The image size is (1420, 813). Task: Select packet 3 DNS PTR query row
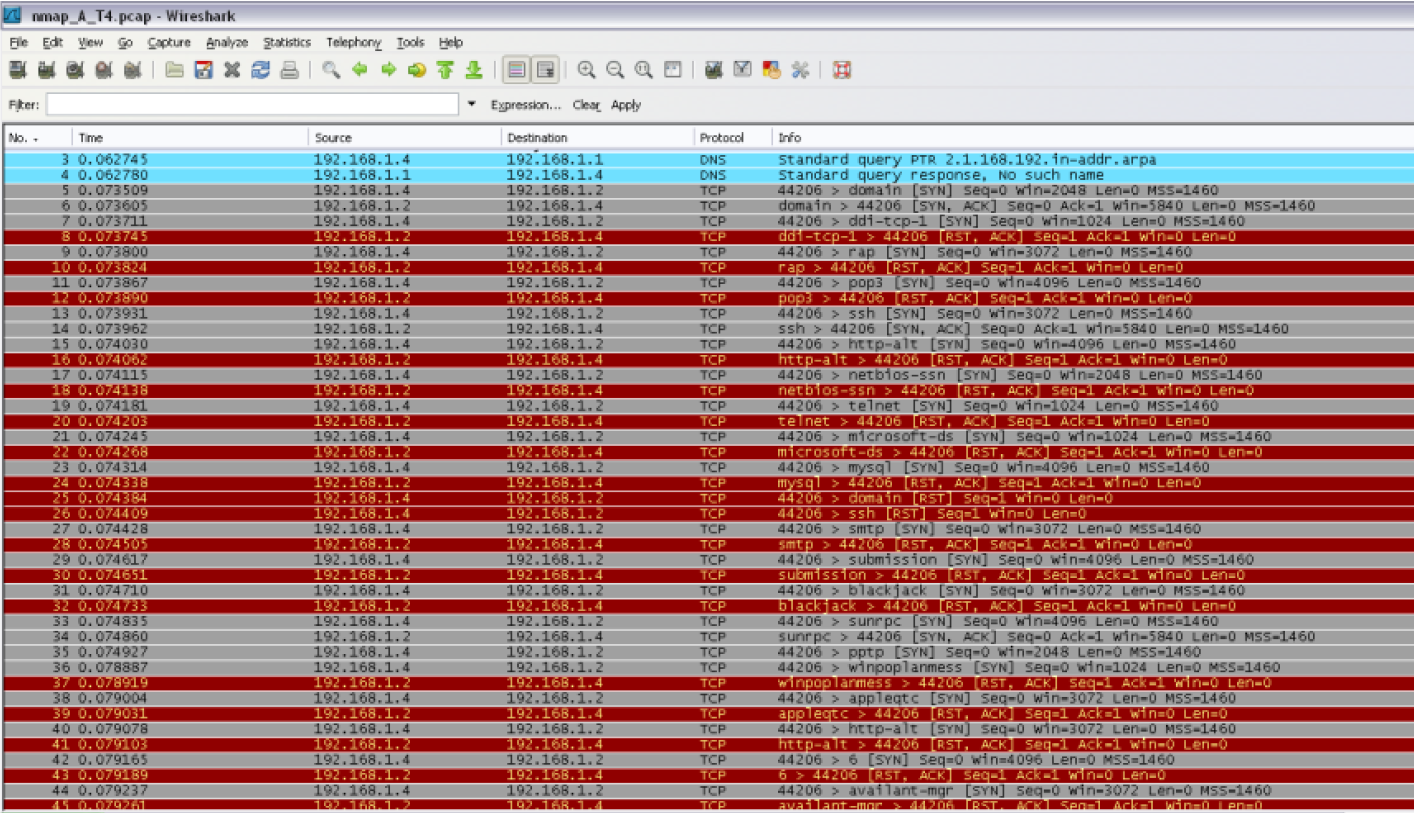pos(709,160)
